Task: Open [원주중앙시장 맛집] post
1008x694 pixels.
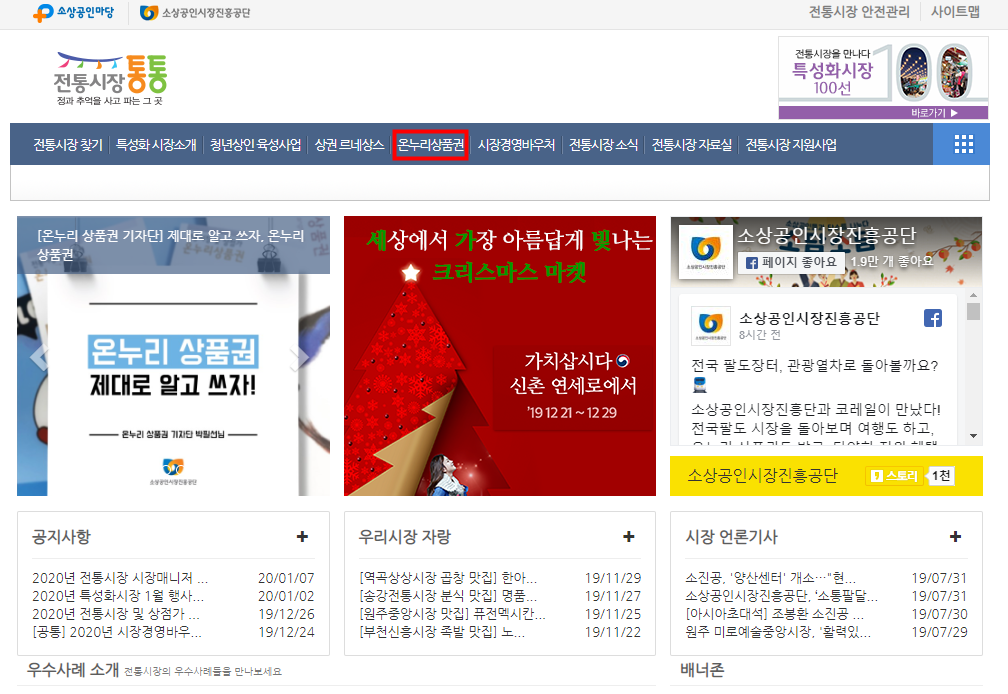Action: tap(453, 614)
